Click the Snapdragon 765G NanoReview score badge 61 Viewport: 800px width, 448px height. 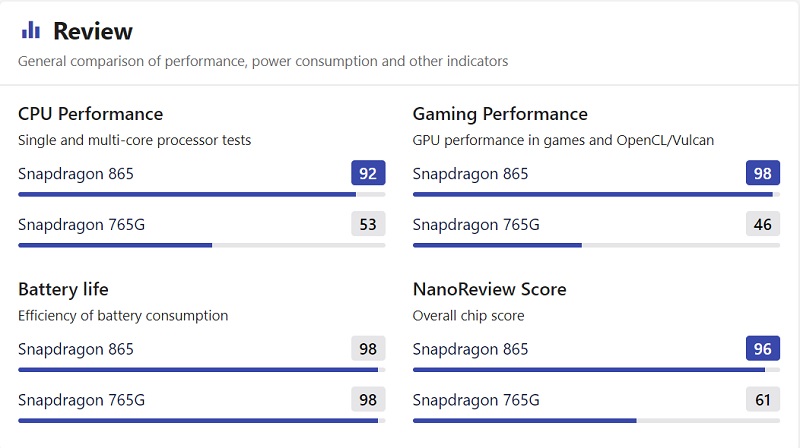763,400
